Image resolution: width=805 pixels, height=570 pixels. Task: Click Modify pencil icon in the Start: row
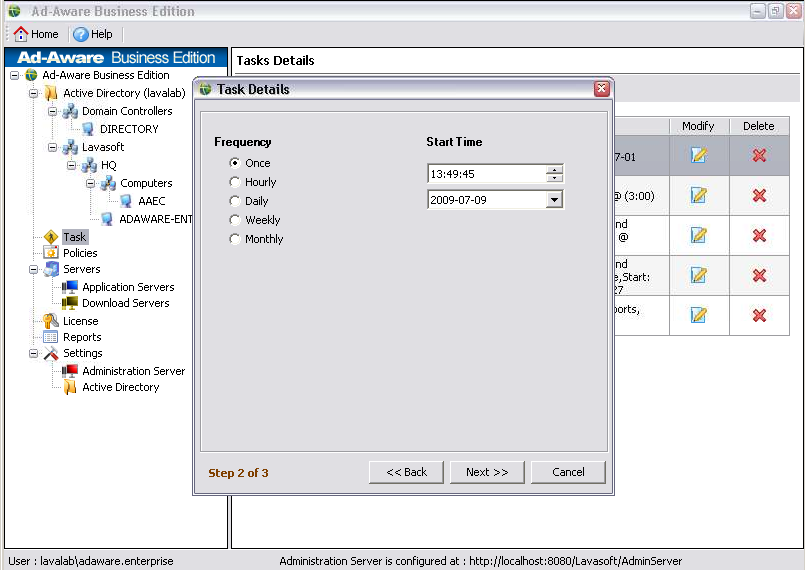click(x=699, y=275)
